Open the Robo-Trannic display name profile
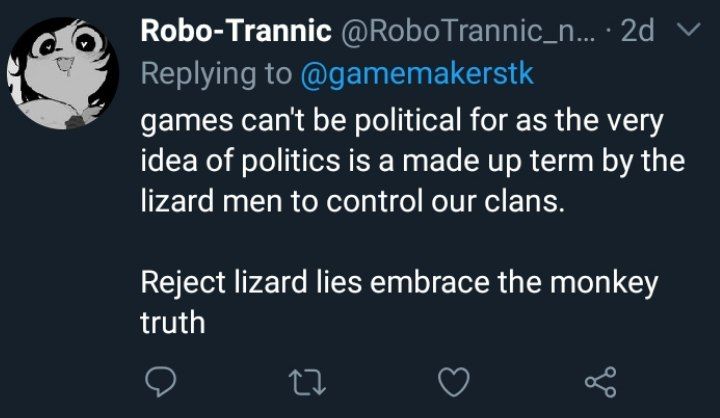 tap(236, 33)
